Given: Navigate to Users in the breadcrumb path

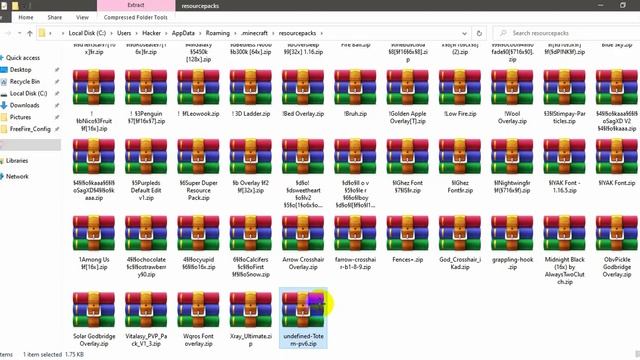Looking at the screenshot, I should point(124,33).
